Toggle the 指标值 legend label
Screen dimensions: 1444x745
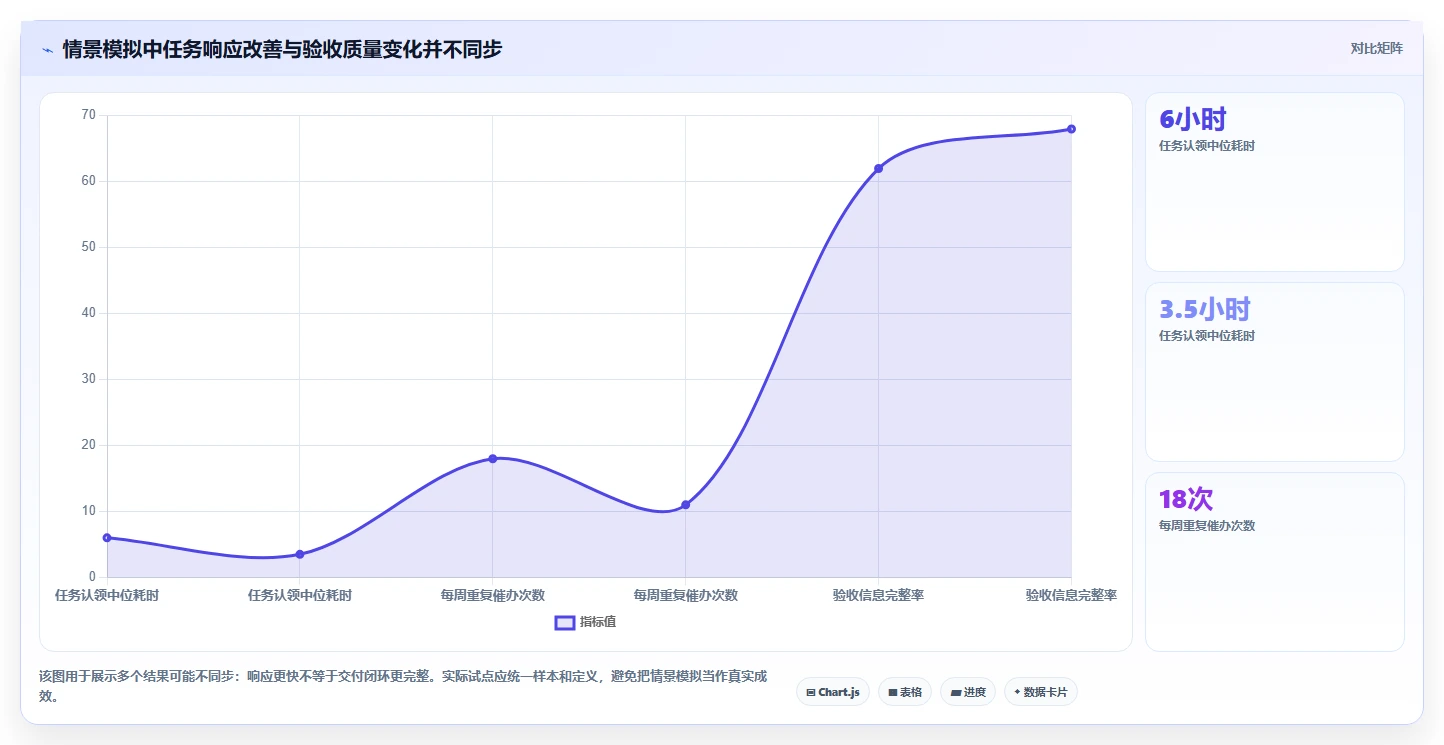(598, 622)
